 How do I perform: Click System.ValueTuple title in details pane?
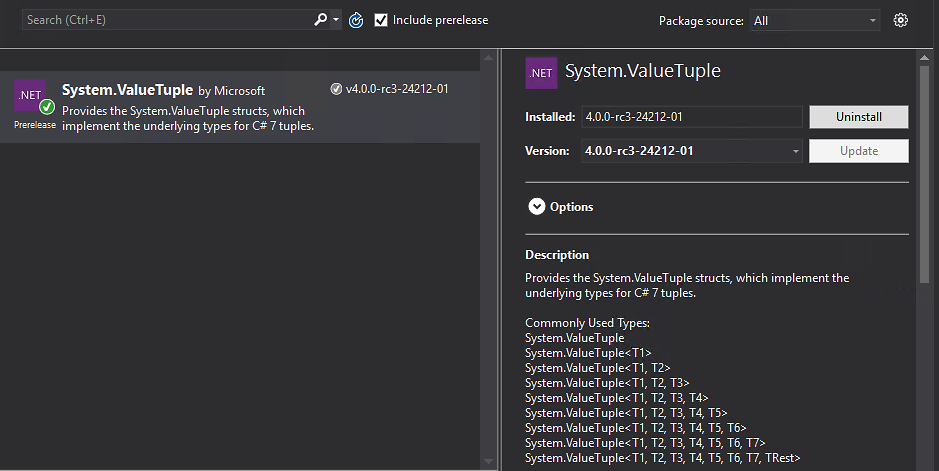click(x=643, y=71)
